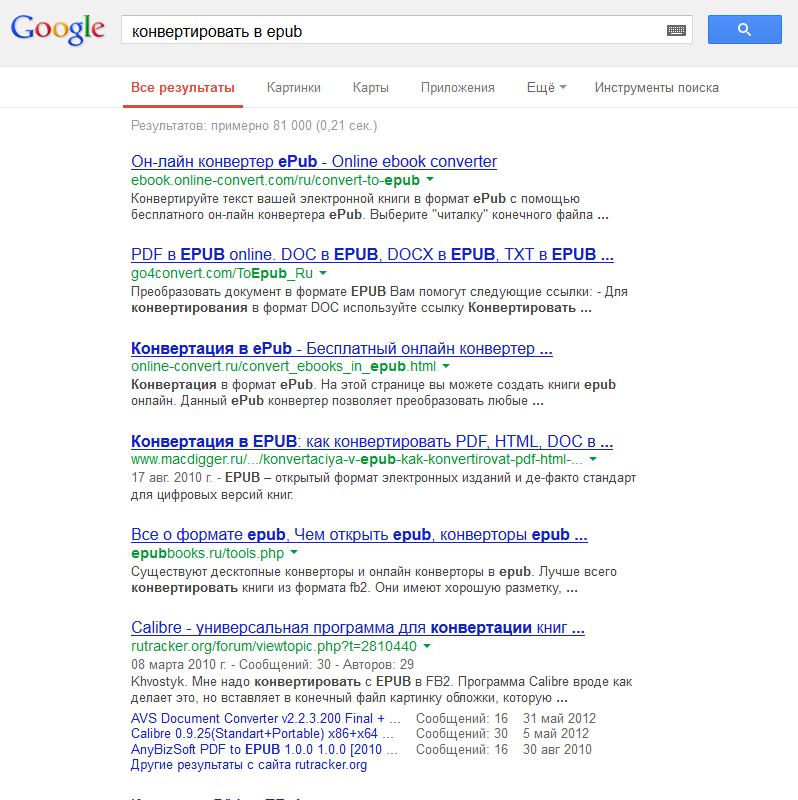Open Calibre универсальная программа result
Viewport: 798px width, 800px height.
tap(358, 627)
